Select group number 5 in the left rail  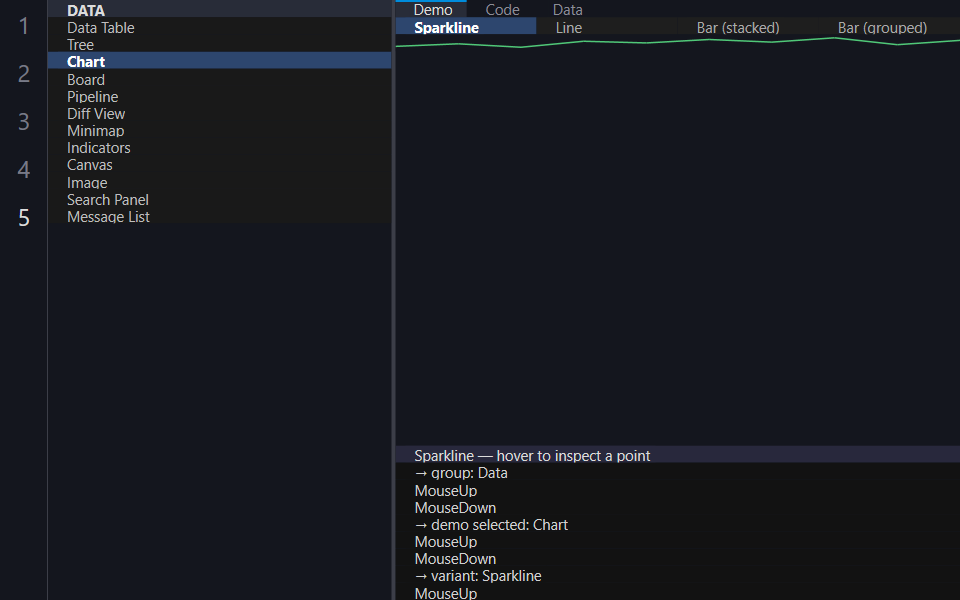(24, 217)
